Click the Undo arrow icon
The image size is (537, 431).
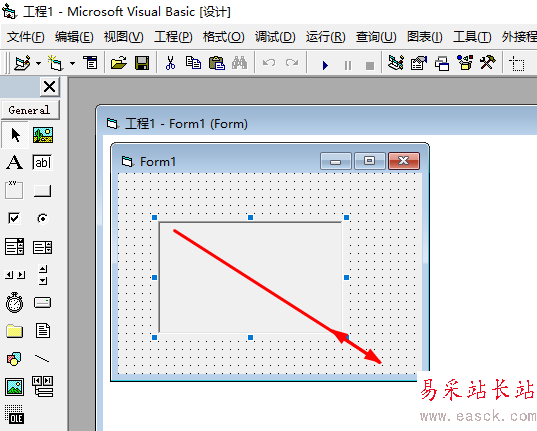click(269, 63)
